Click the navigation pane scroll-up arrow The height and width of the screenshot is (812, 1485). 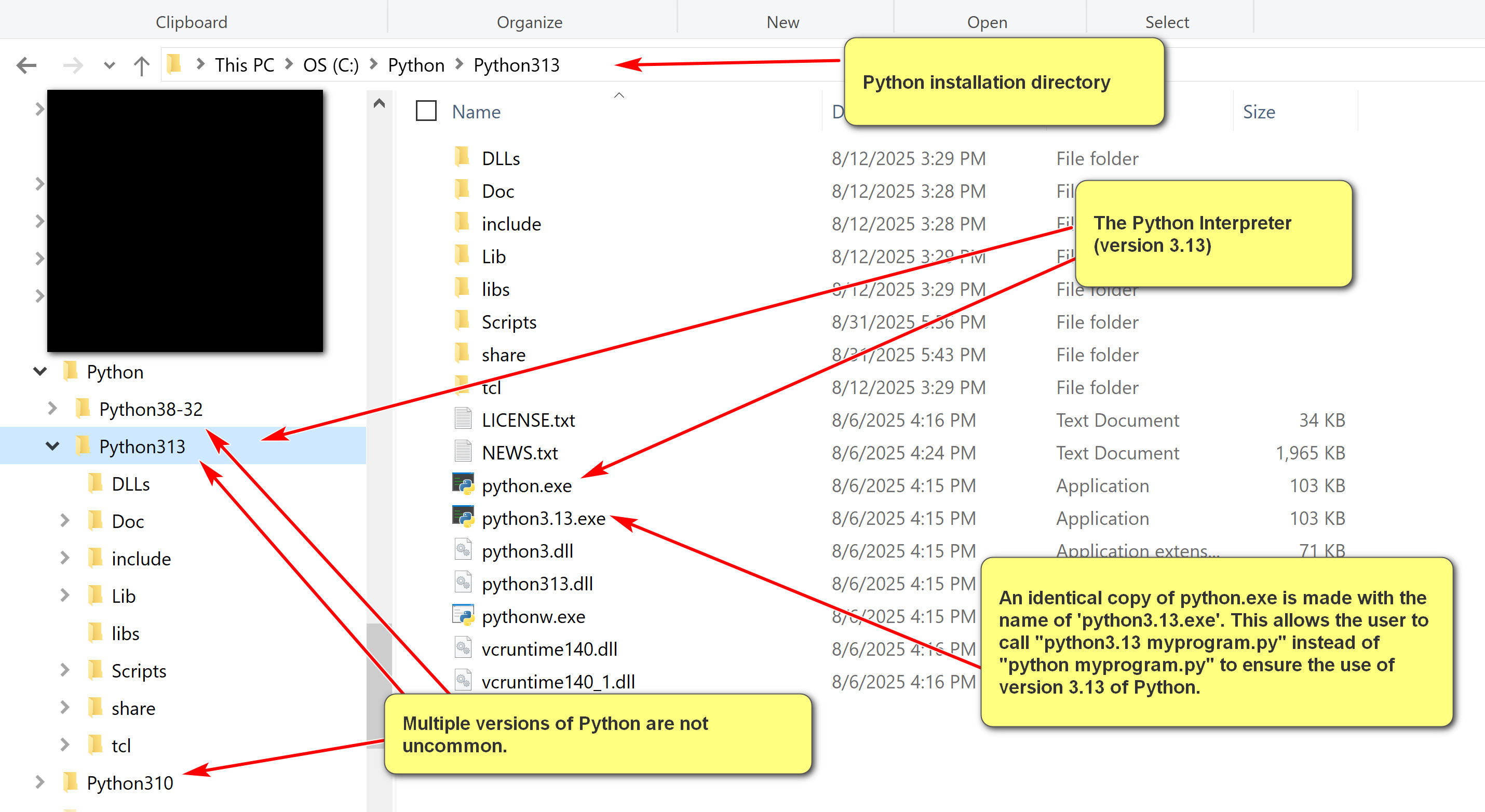click(379, 104)
